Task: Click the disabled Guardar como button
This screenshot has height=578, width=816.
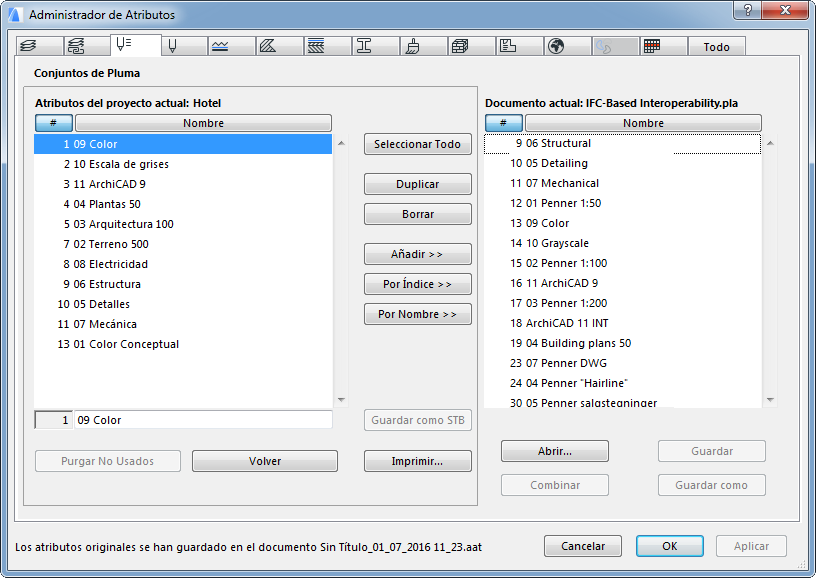Action: click(711, 485)
